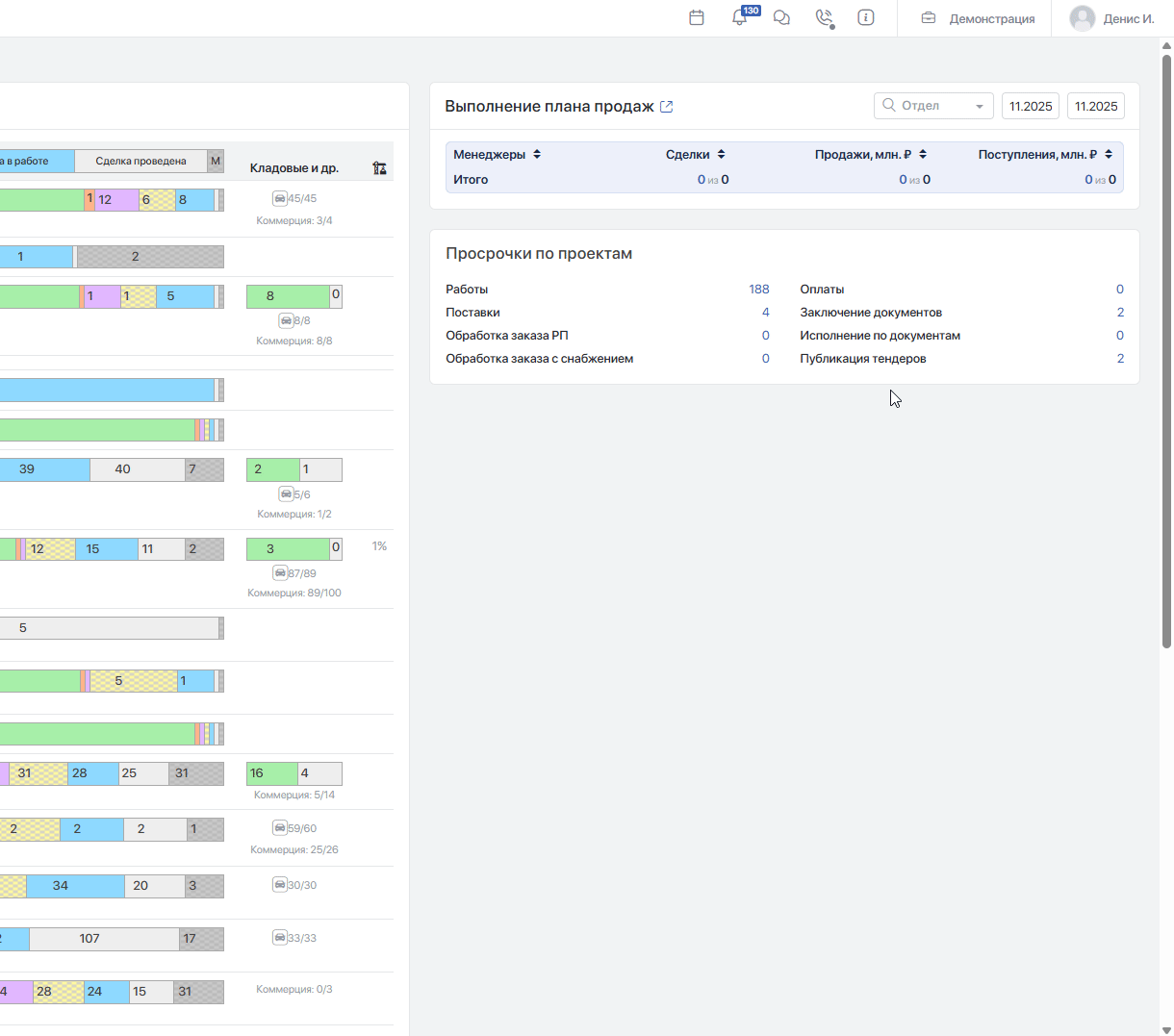Click the phone calls icon
The width and height of the screenshot is (1174, 1036).
coord(824,18)
